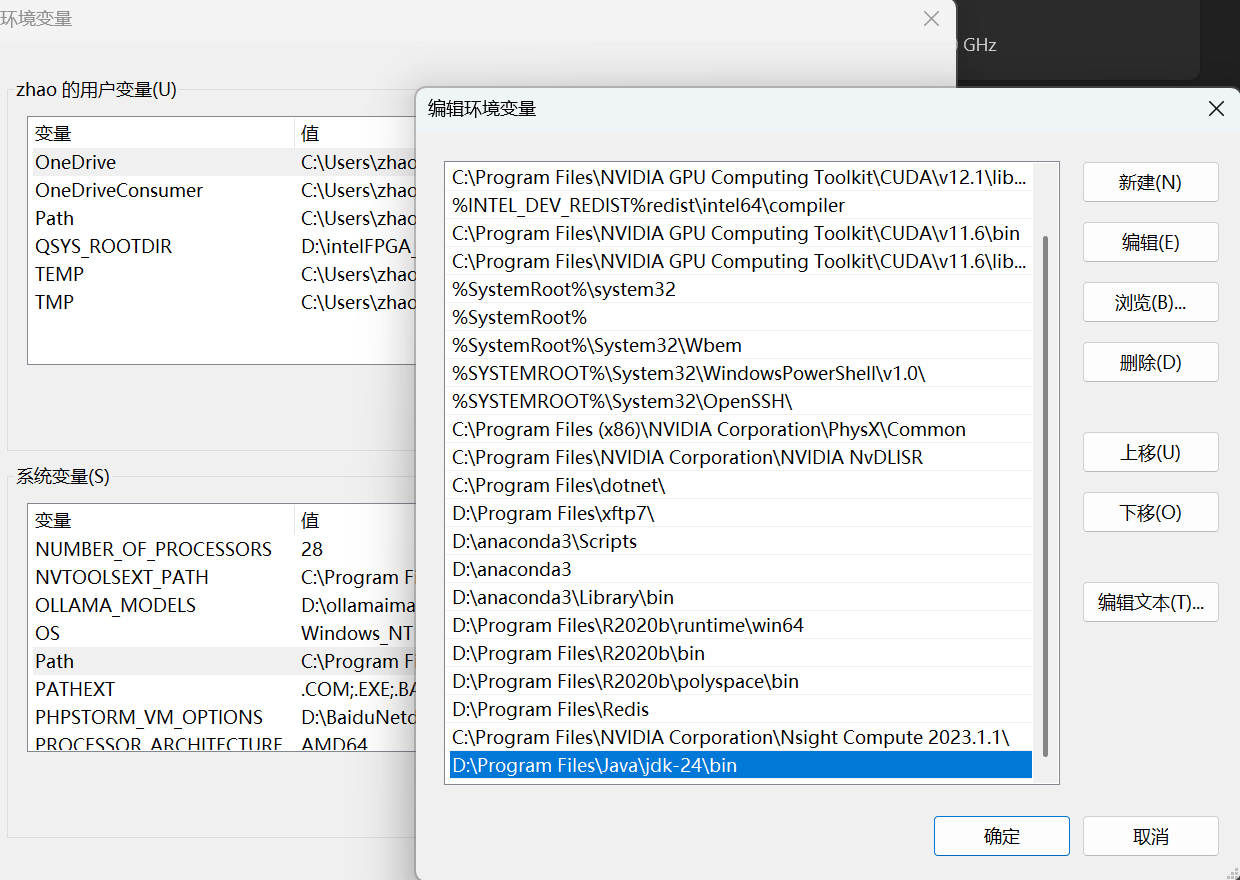Select the %SystemRoot%\system32 entry
1240x880 pixels.
(x=741, y=289)
